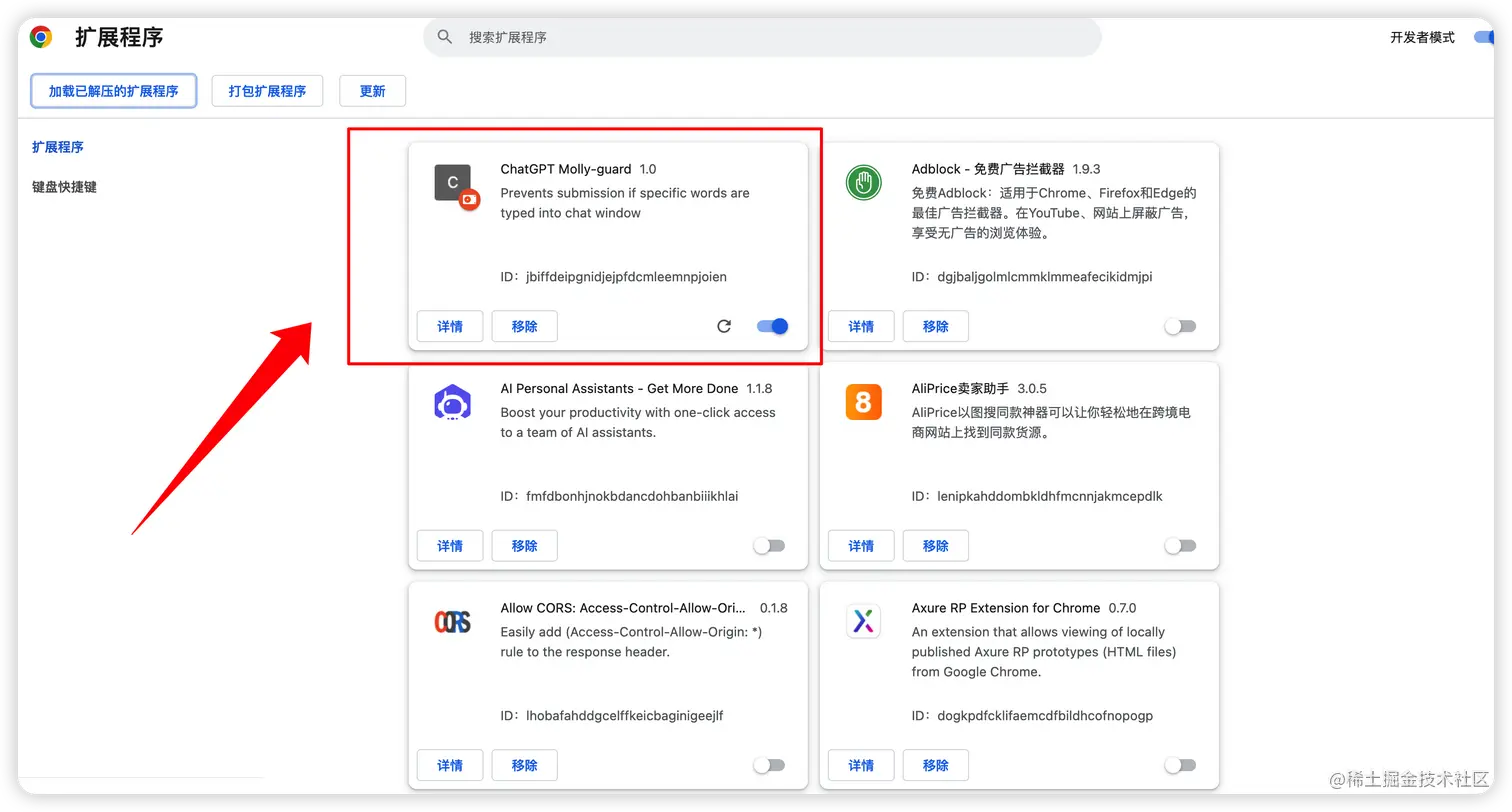The height and width of the screenshot is (812, 1512).
Task: Click the AliPrice卖家助手 title text
Action: [x=961, y=388]
